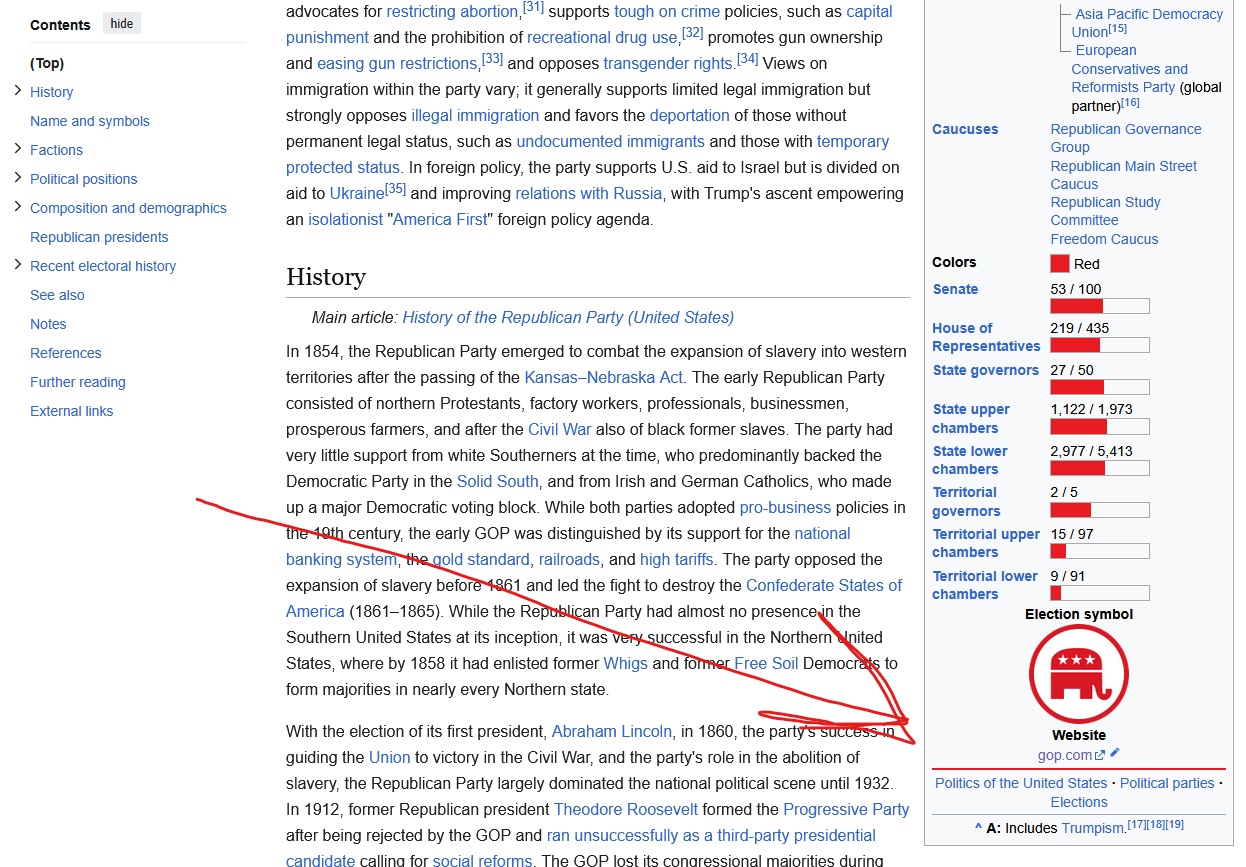Go to Notes section in Contents
The image size is (1246, 867).
tap(48, 324)
